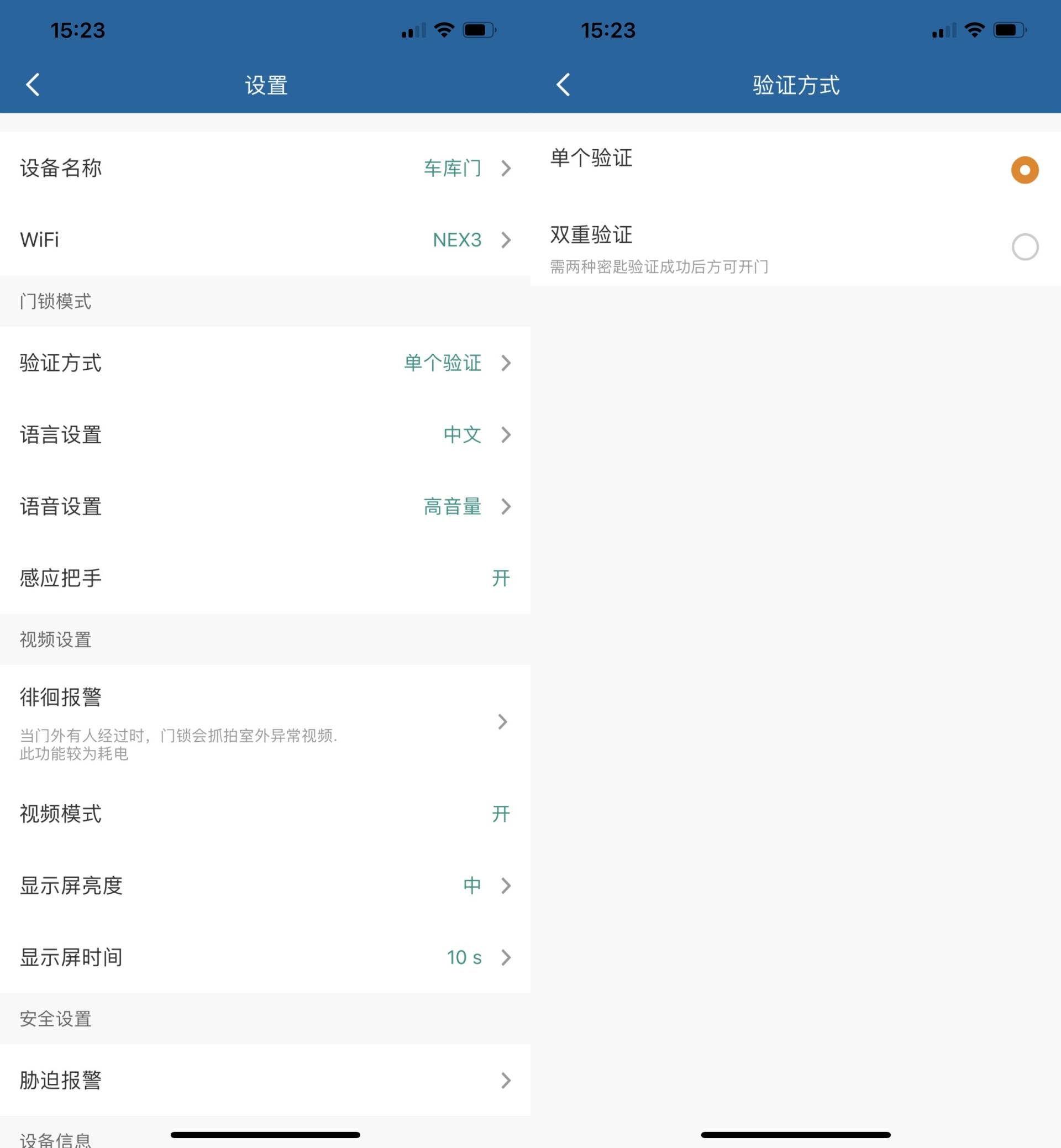Open the 语音设置 row label
1061x1148 pixels.
[61, 506]
